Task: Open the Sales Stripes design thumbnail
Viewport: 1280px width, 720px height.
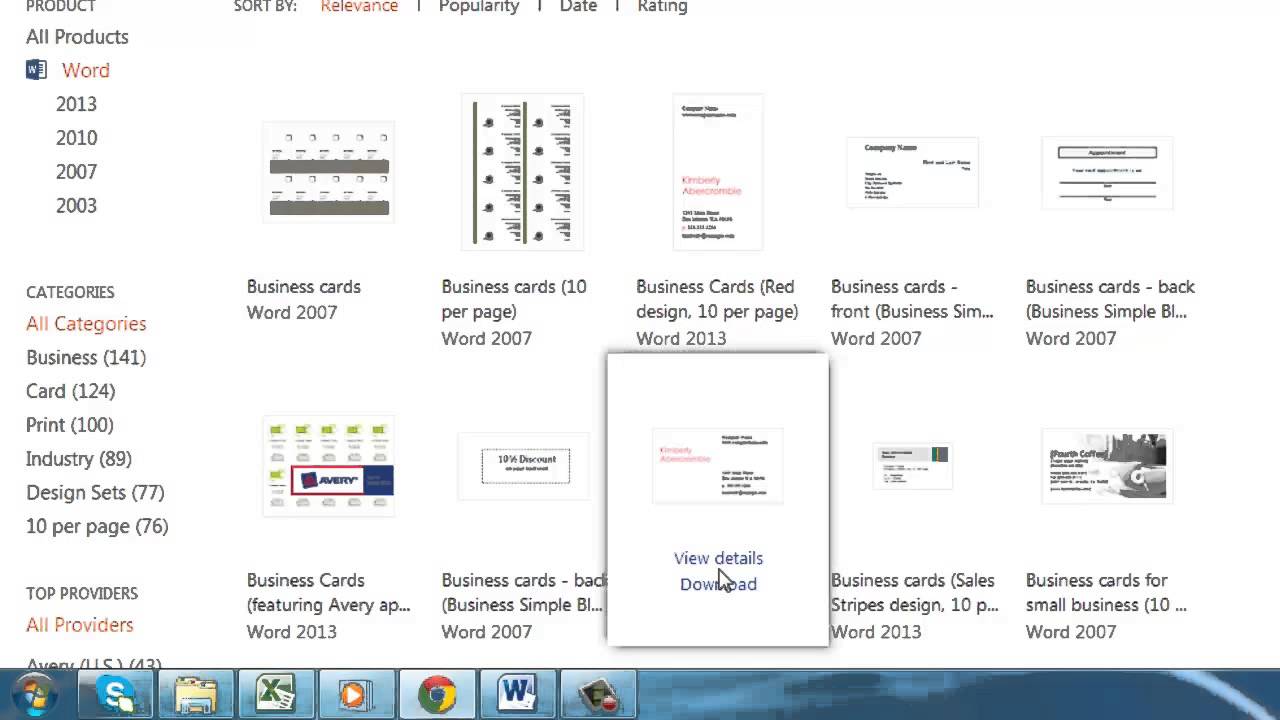Action: point(912,466)
